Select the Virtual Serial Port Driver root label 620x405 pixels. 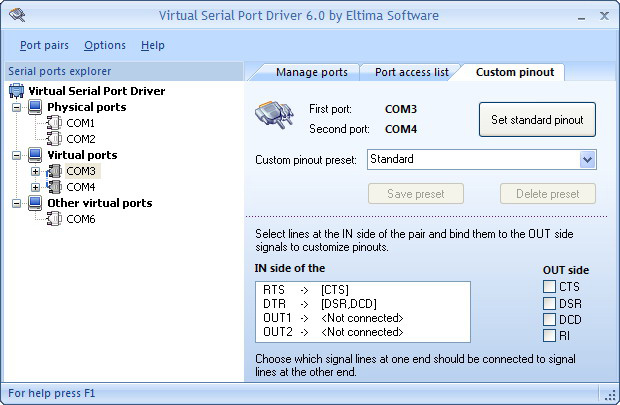pyautogui.click(x=96, y=91)
